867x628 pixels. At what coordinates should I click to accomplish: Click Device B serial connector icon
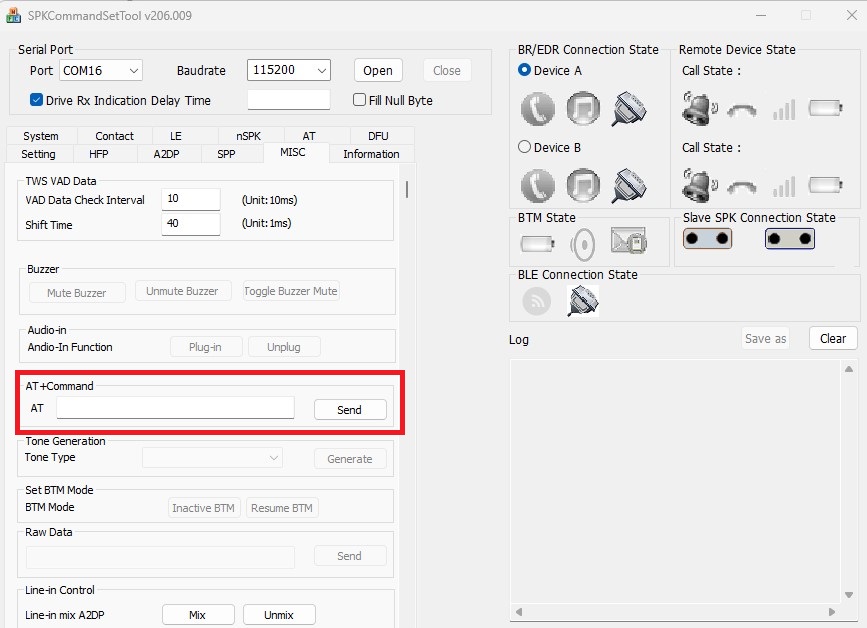629,185
